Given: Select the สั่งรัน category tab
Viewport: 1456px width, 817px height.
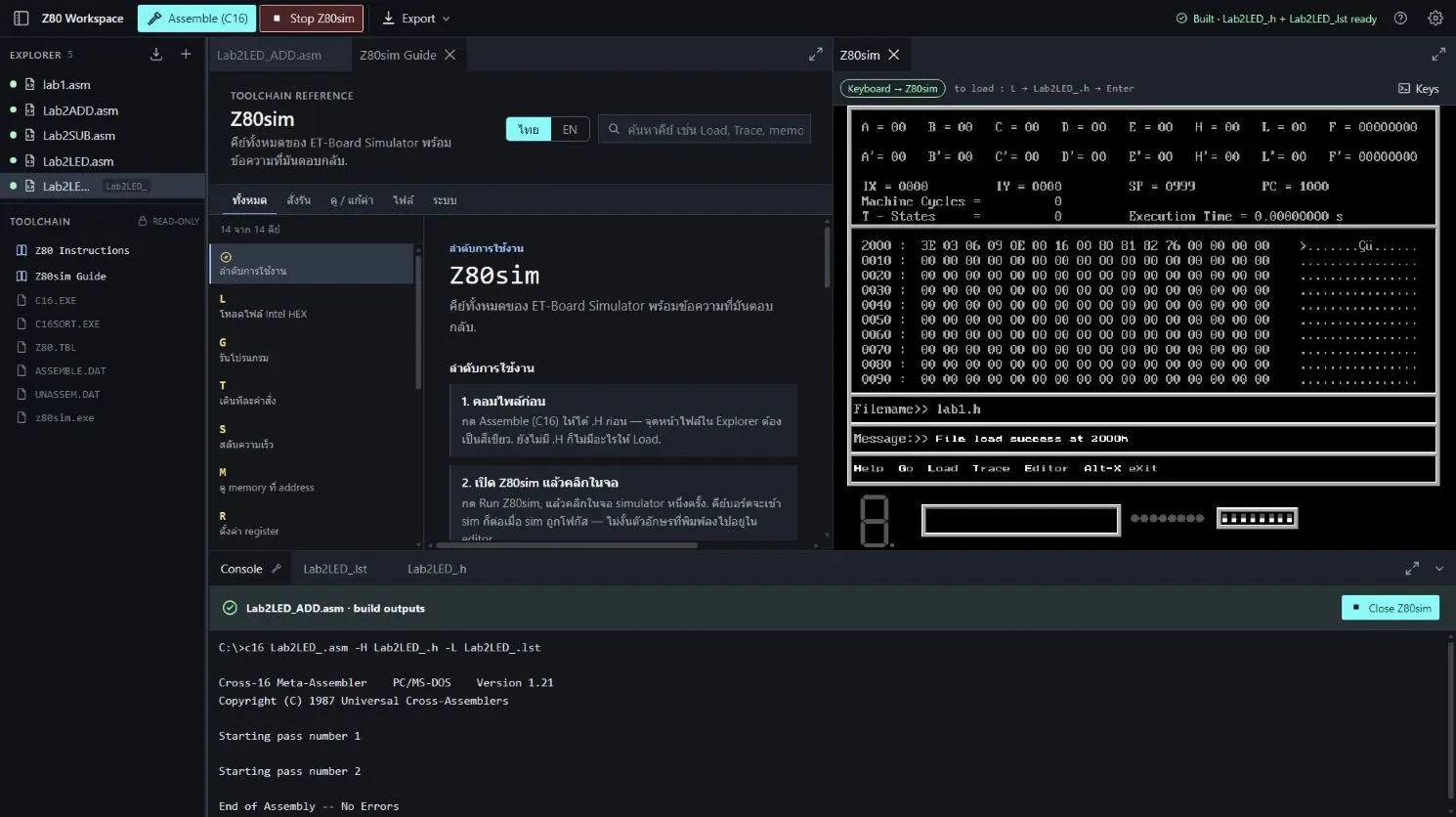Looking at the screenshot, I should coord(299,200).
